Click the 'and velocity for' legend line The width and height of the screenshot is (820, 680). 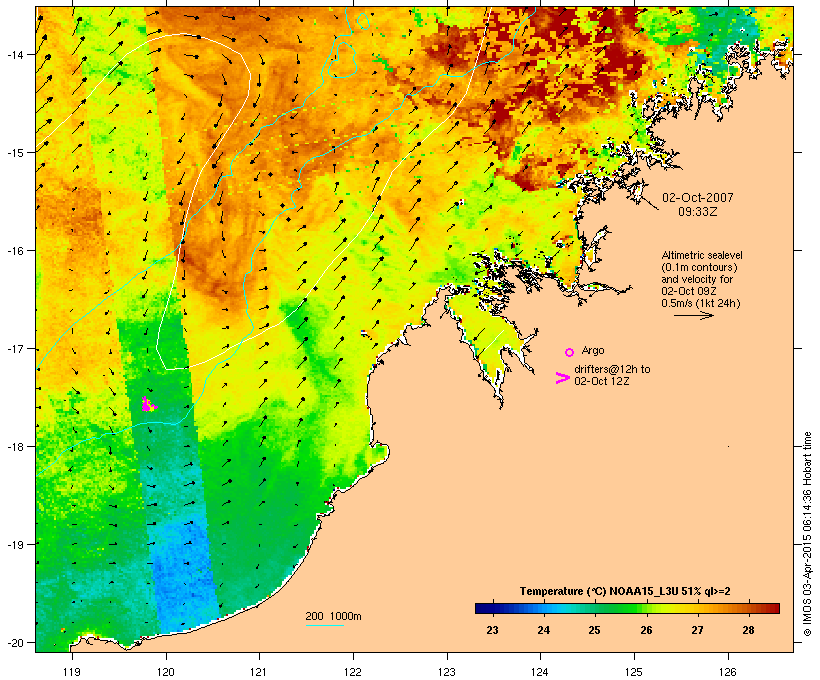coord(697,279)
